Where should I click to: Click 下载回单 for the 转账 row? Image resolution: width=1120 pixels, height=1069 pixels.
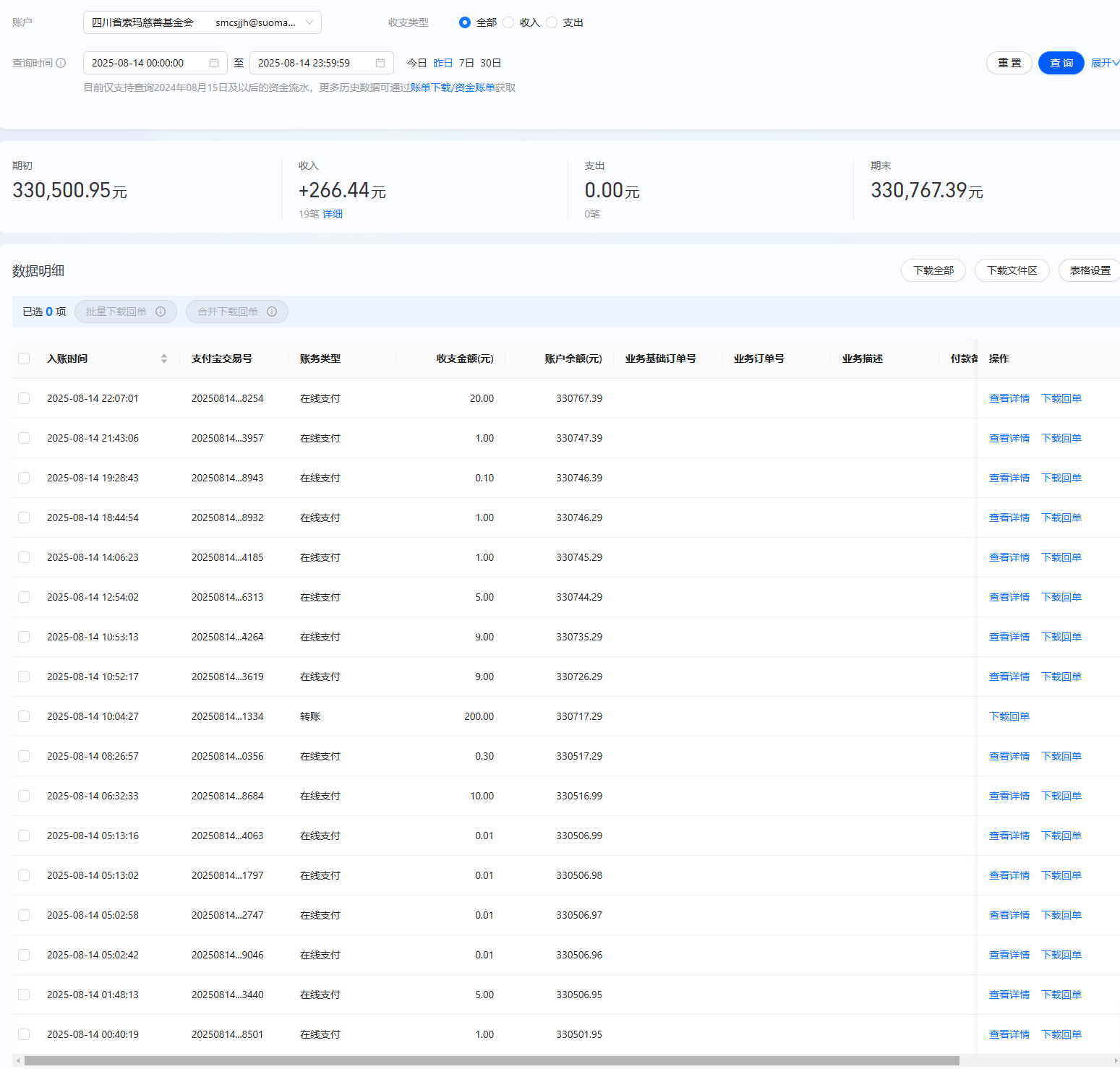click(x=1009, y=716)
